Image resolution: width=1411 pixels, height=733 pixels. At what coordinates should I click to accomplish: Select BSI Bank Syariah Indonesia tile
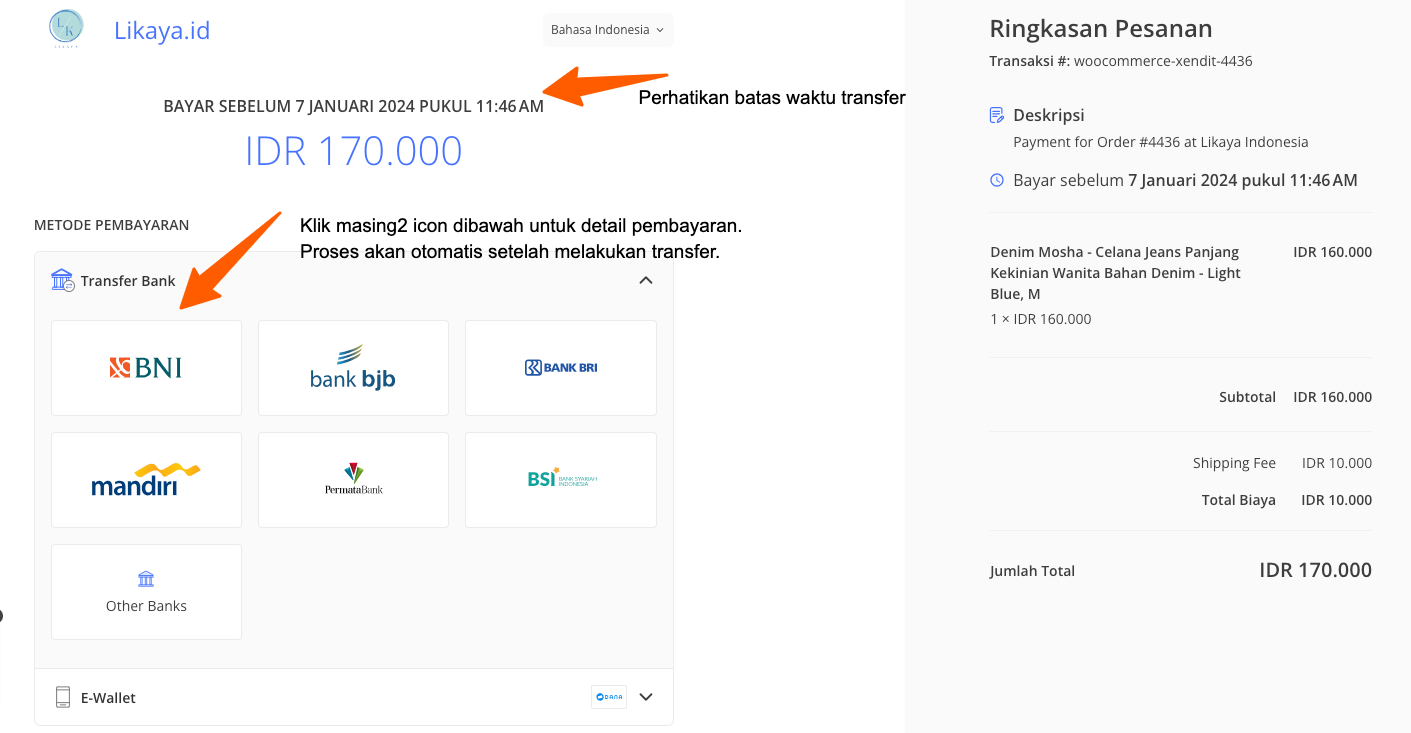click(560, 480)
